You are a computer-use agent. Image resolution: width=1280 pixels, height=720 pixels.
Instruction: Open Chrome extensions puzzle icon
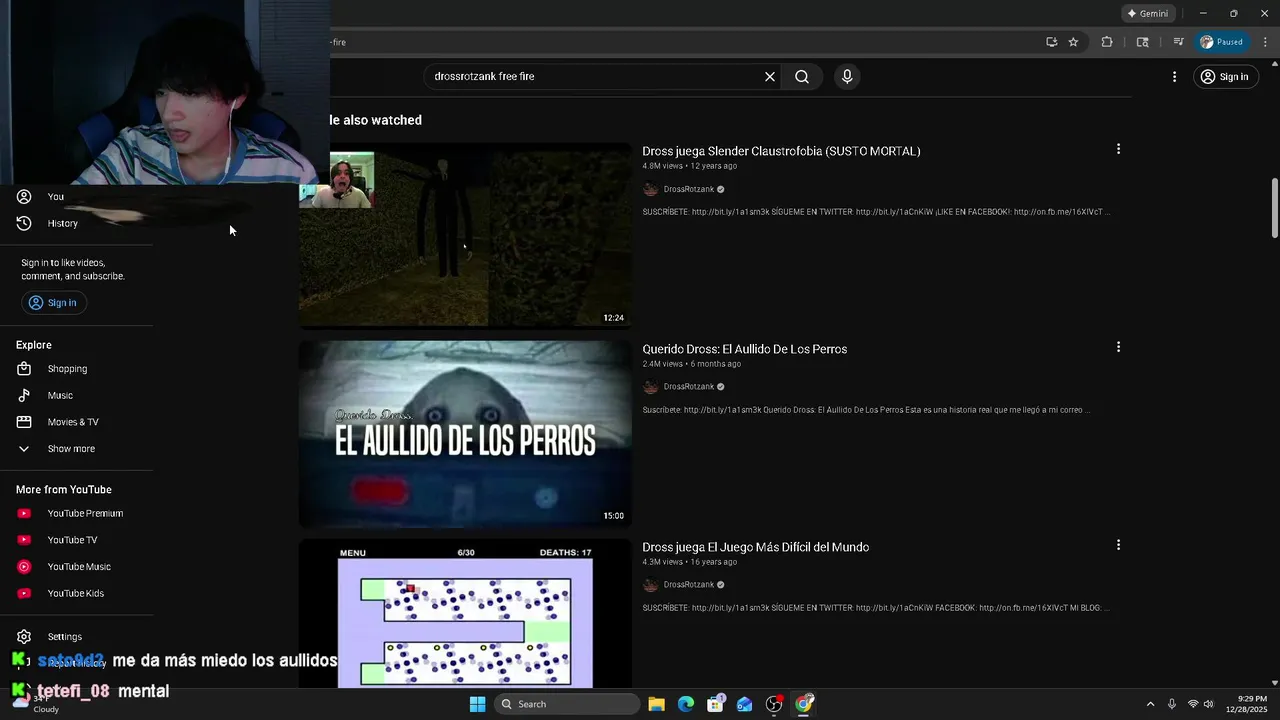[x=1107, y=42]
